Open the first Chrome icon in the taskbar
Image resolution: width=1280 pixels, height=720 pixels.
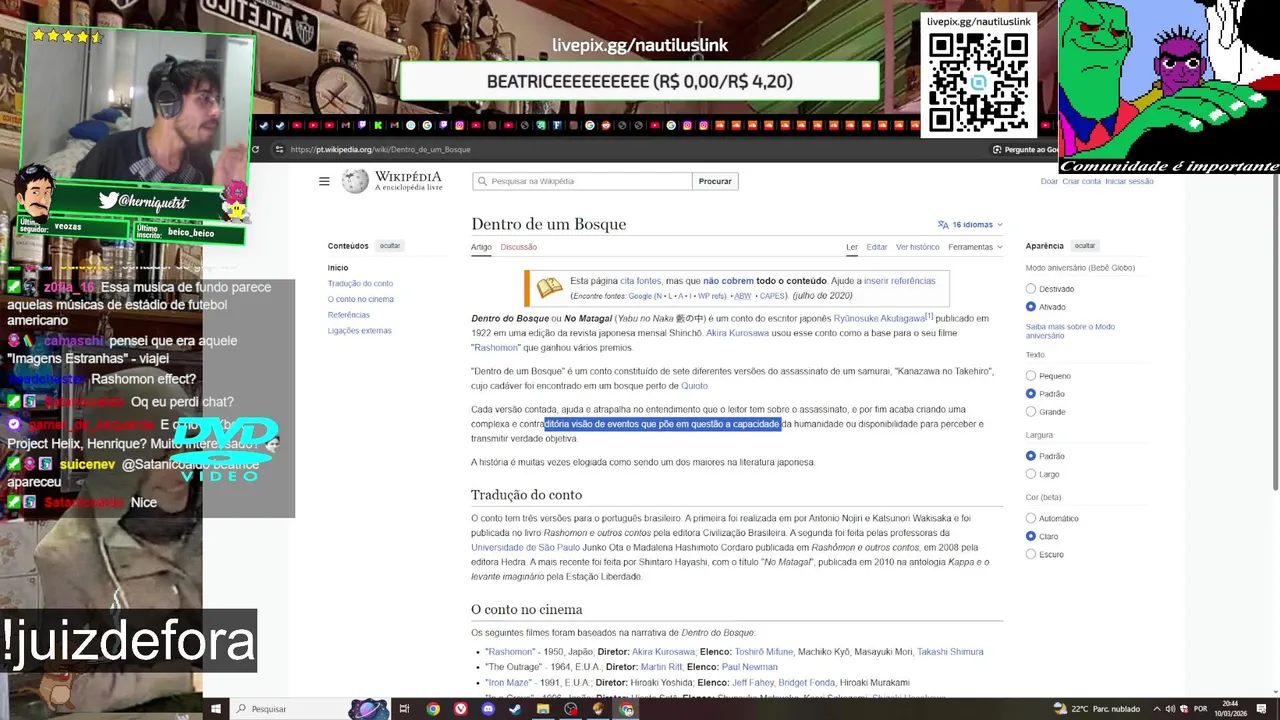[433, 709]
